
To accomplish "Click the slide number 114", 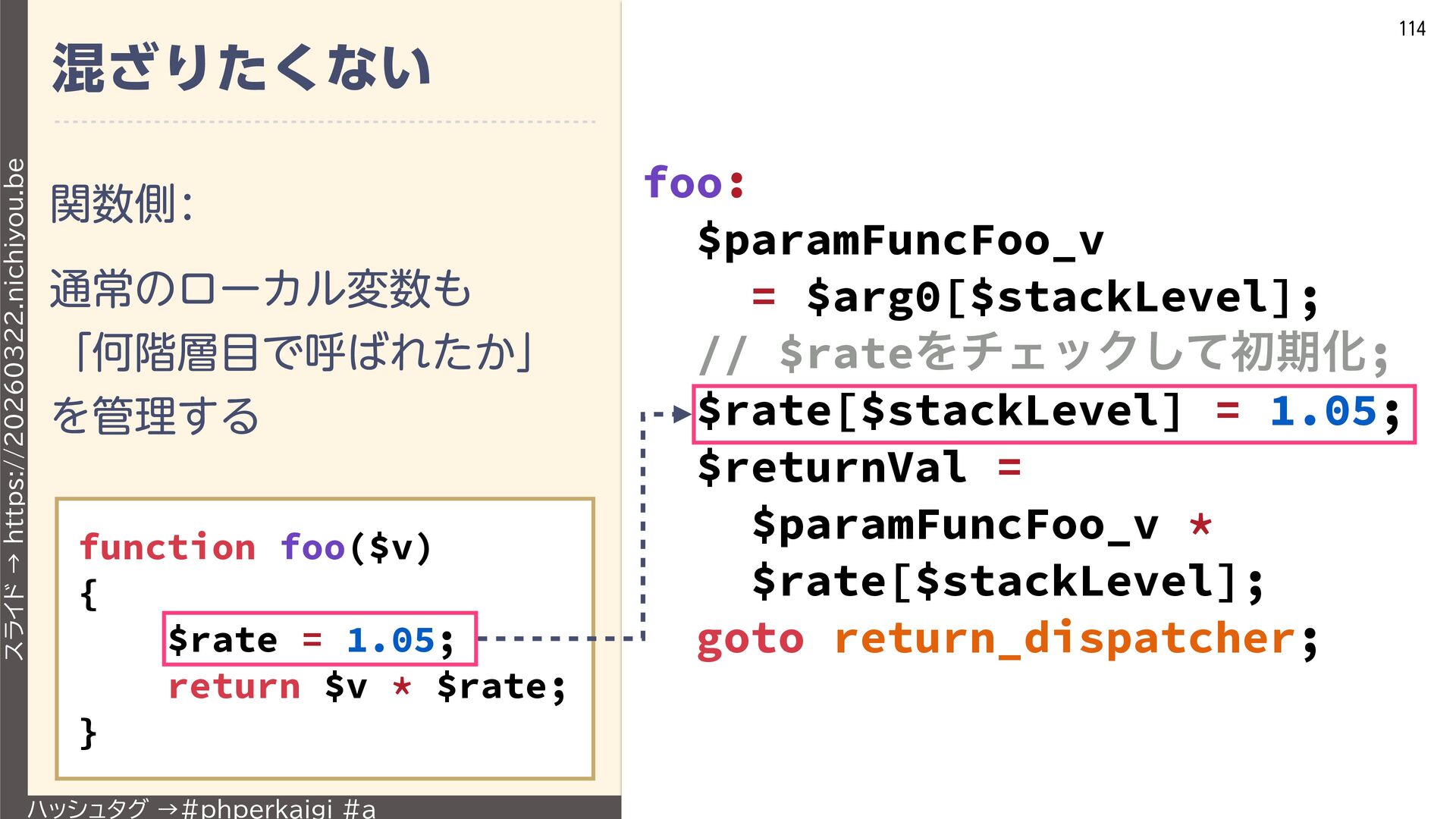I will (1411, 29).
